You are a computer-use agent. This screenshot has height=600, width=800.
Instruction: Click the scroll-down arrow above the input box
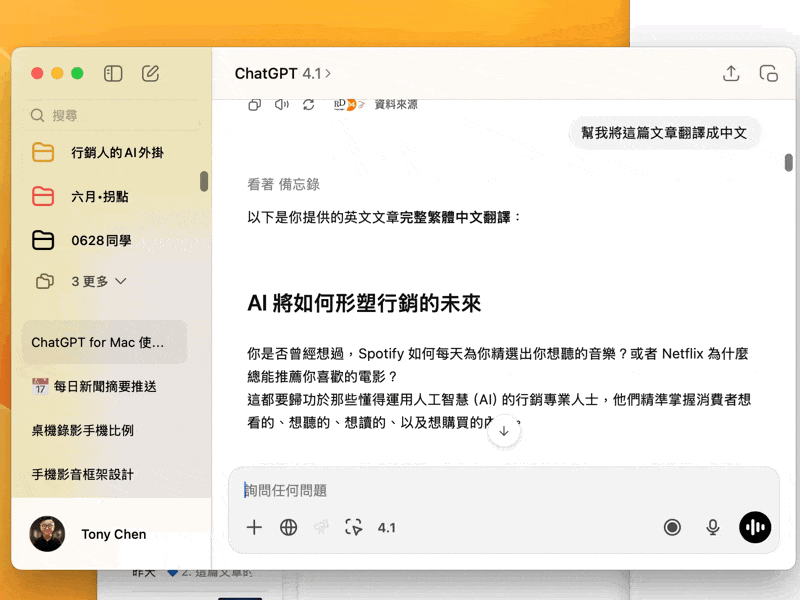(x=504, y=431)
